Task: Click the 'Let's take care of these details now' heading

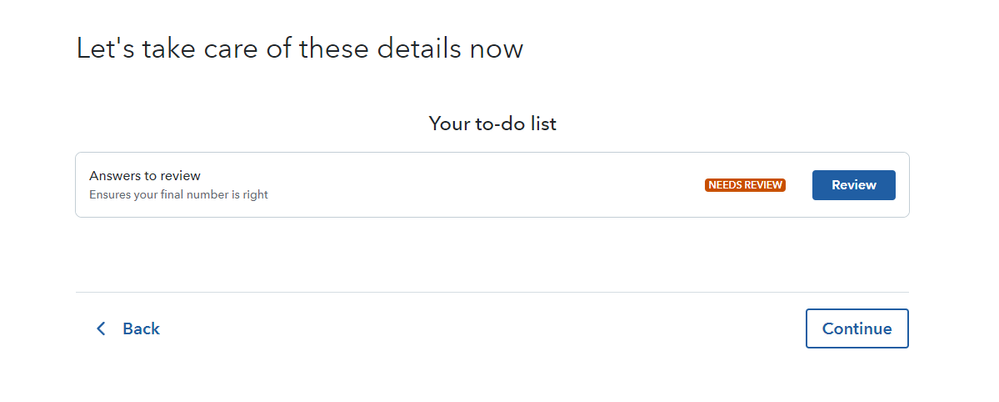Action: (299, 49)
